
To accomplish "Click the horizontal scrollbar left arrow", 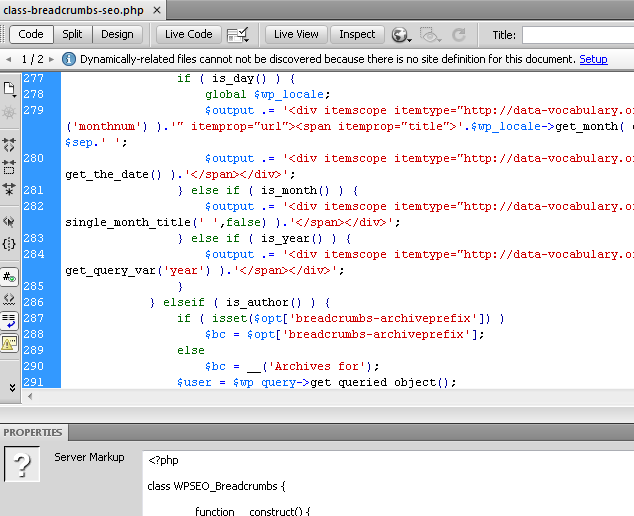I will click(x=30, y=397).
